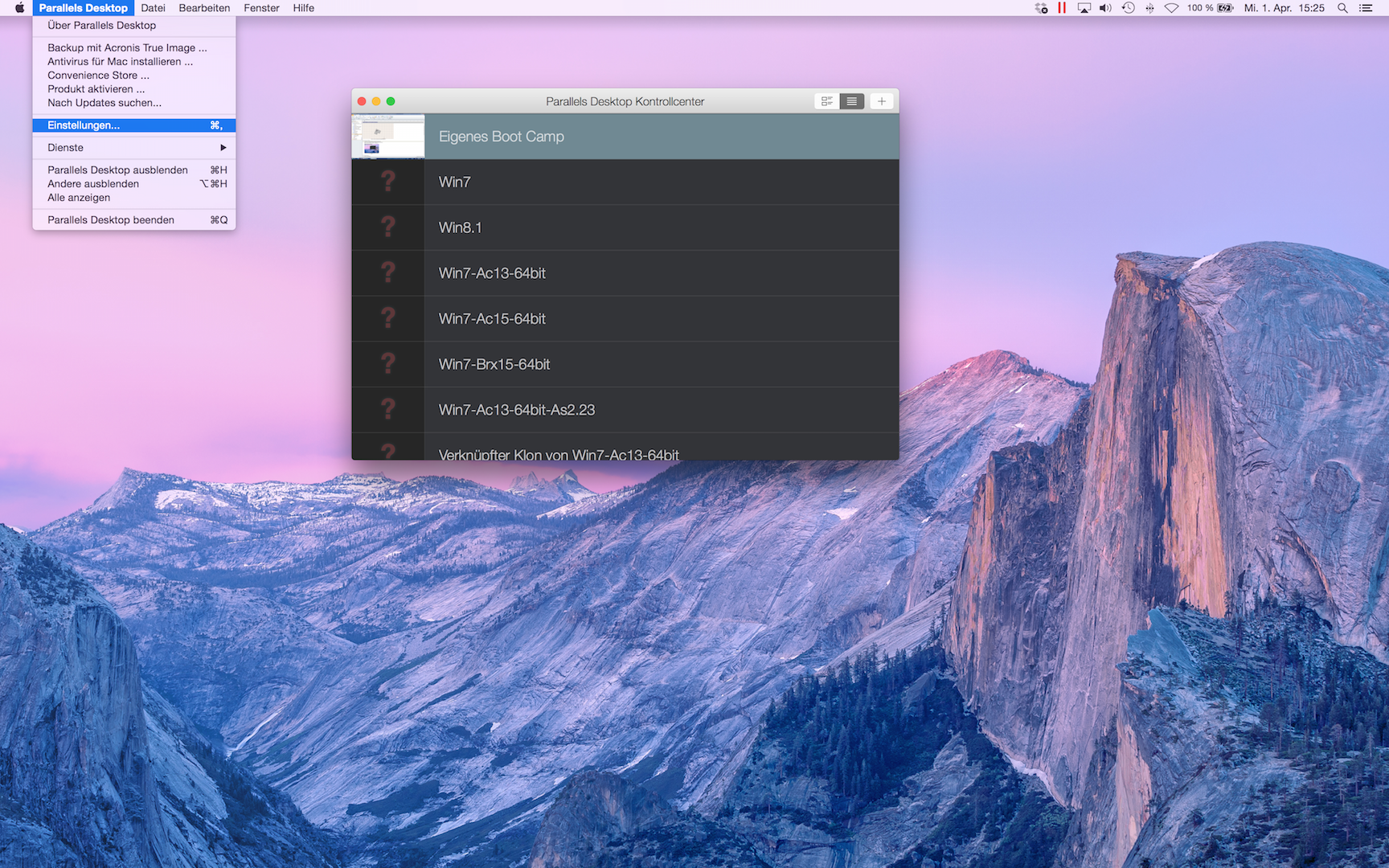Switch to expanded view in Kontrollcenter toolbar

[x=826, y=101]
